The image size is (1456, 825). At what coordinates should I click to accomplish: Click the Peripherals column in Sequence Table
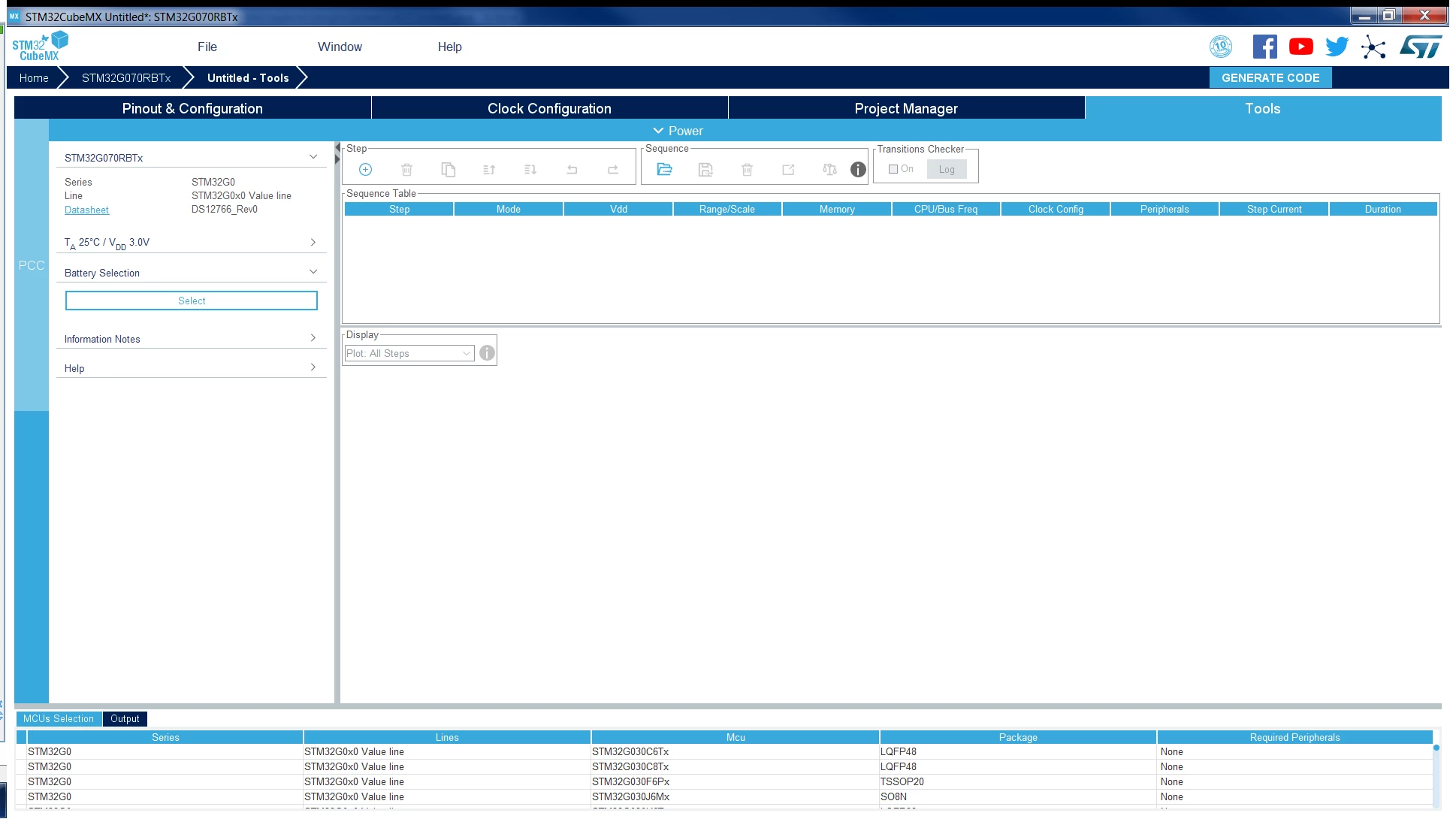click(x=1164, y=209)
